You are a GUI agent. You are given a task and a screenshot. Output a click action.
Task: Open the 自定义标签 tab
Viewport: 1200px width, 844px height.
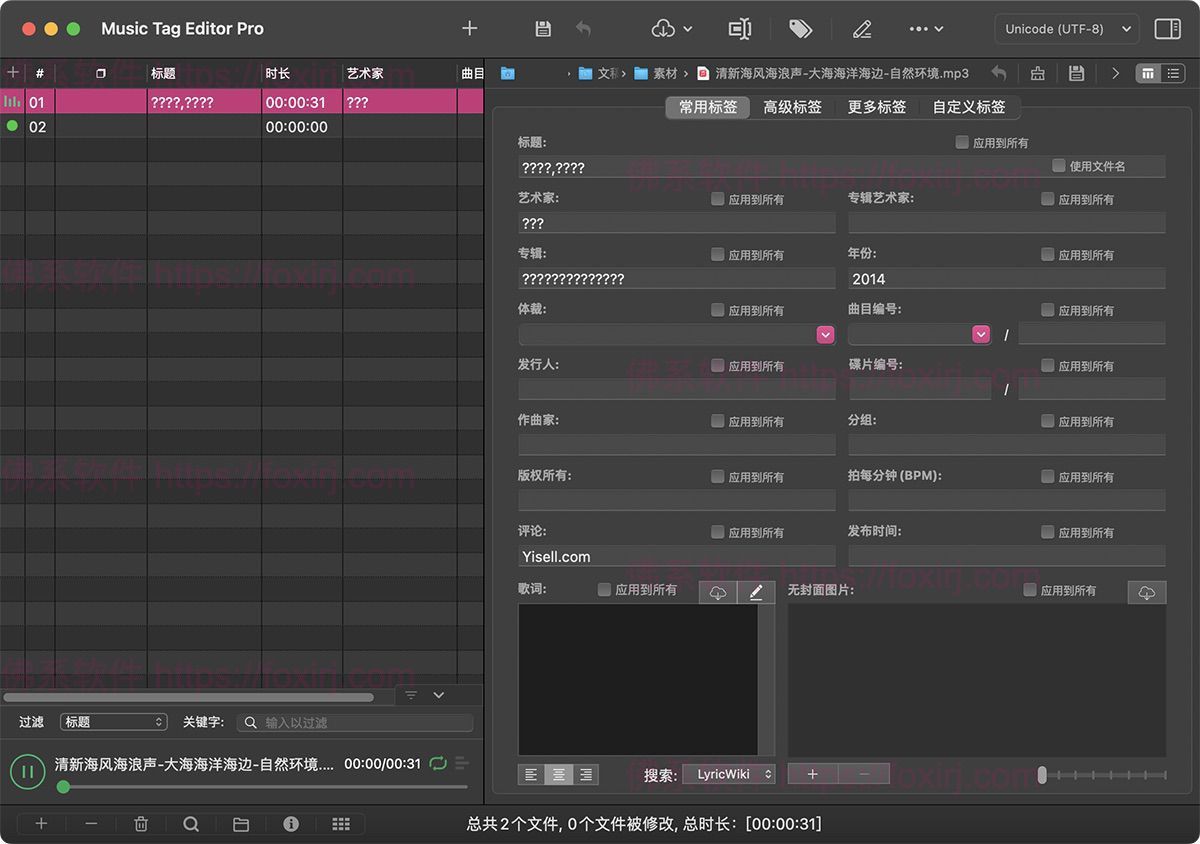[968, 107]
